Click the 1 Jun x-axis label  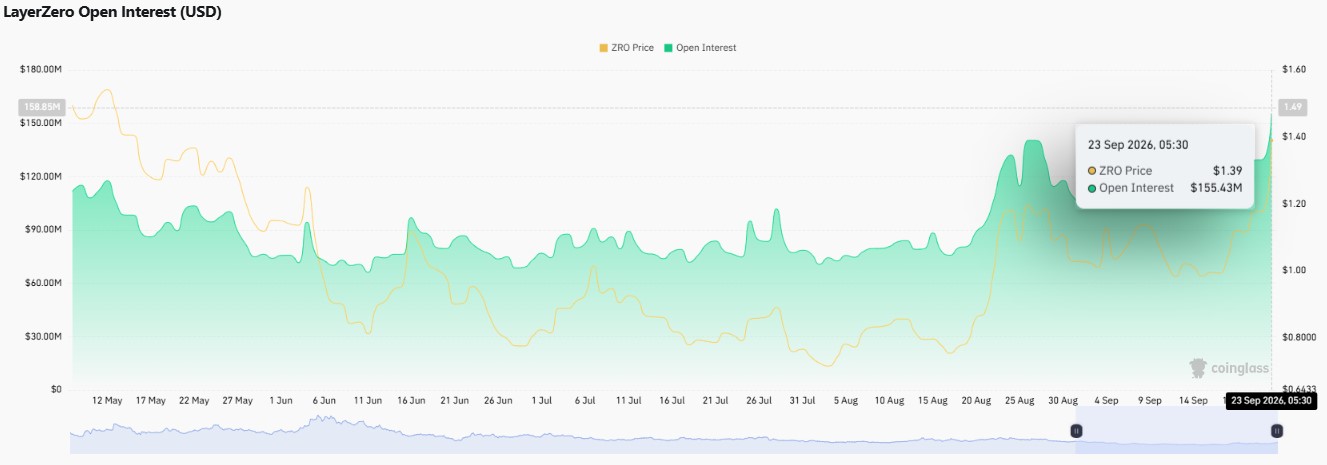281,401
